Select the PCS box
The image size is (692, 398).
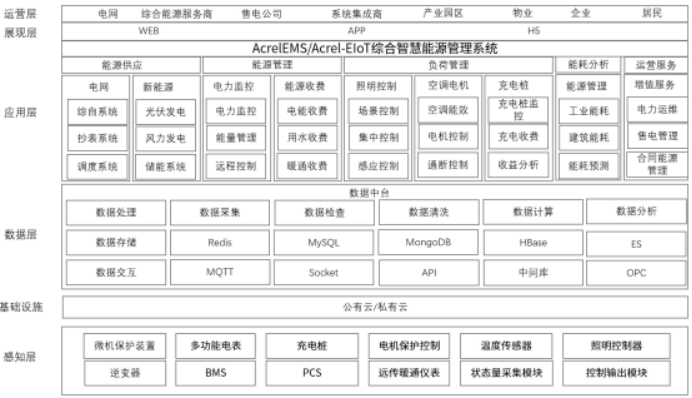[312, 373]
